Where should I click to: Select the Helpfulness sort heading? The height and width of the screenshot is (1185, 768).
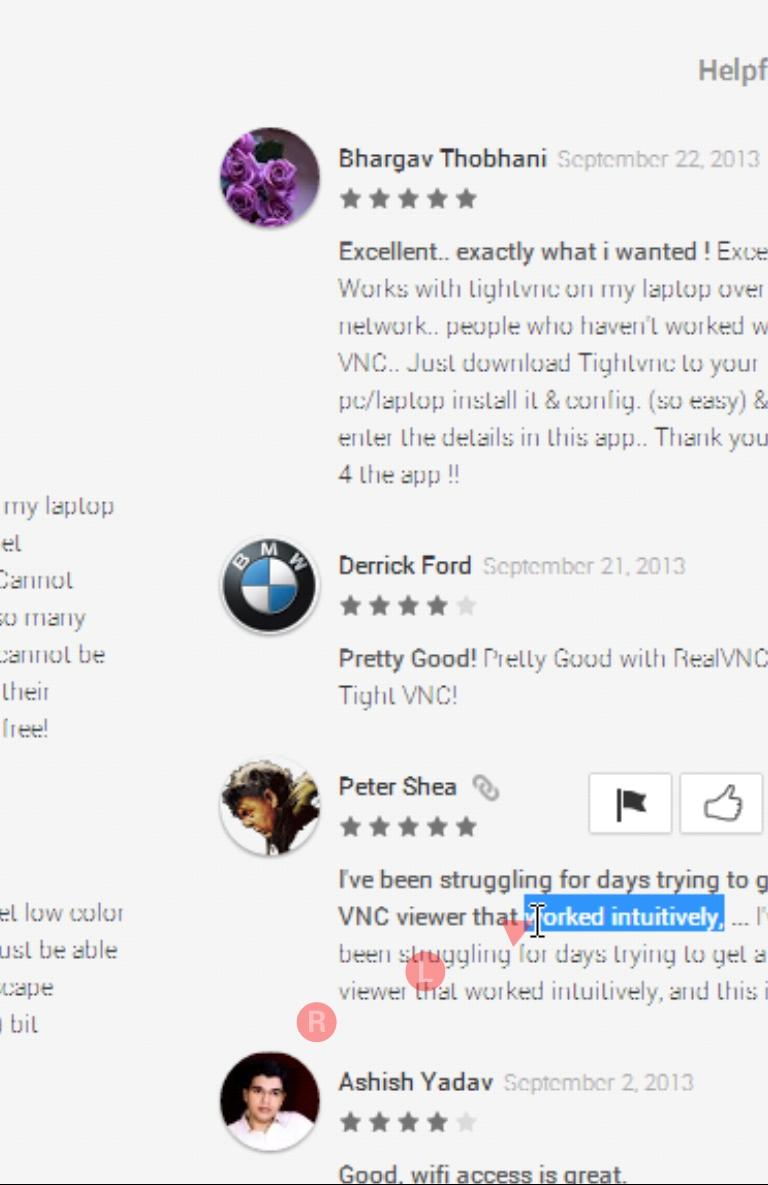click(732, 70)
